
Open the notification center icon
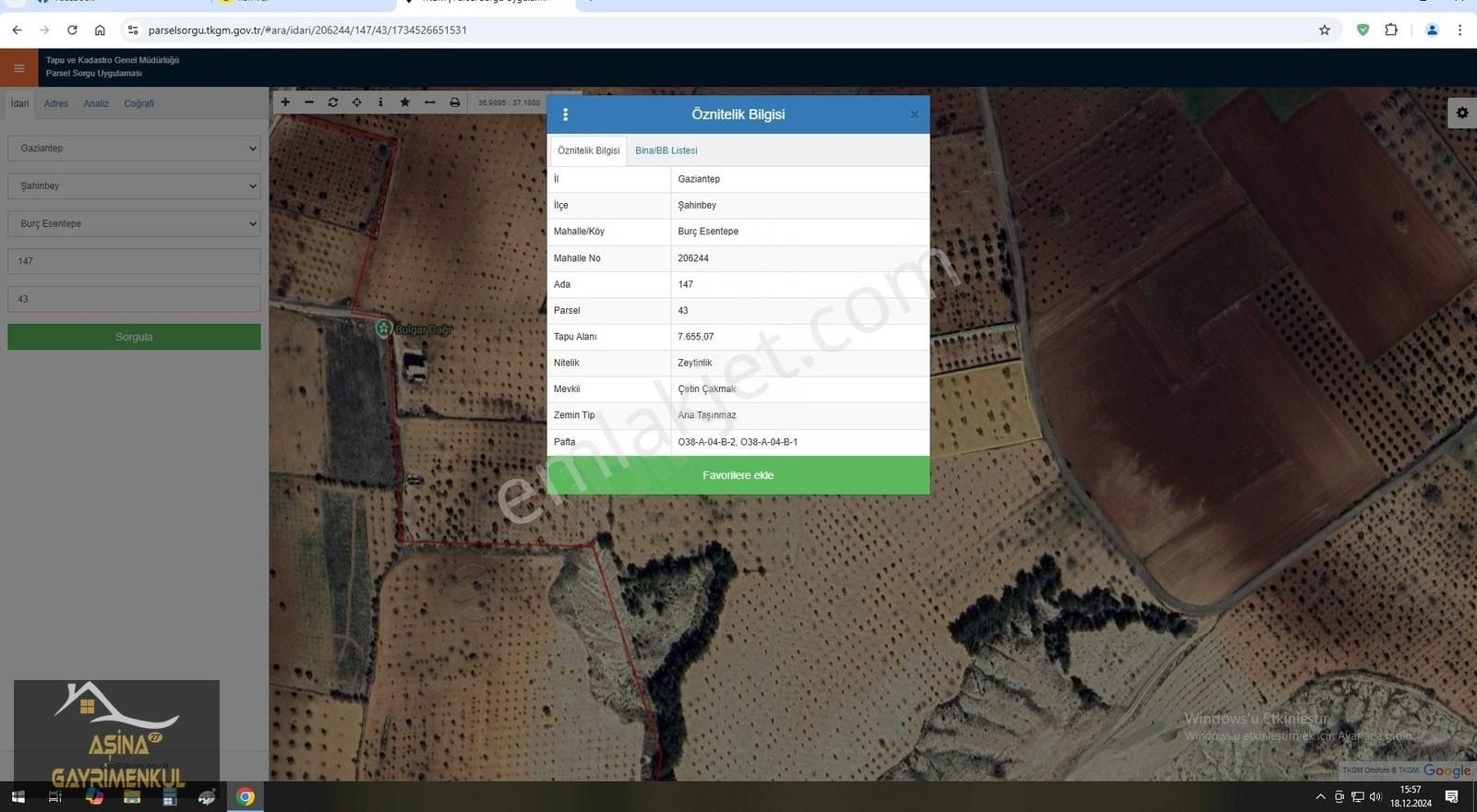pyautogui.click(x=1452, y=796)
